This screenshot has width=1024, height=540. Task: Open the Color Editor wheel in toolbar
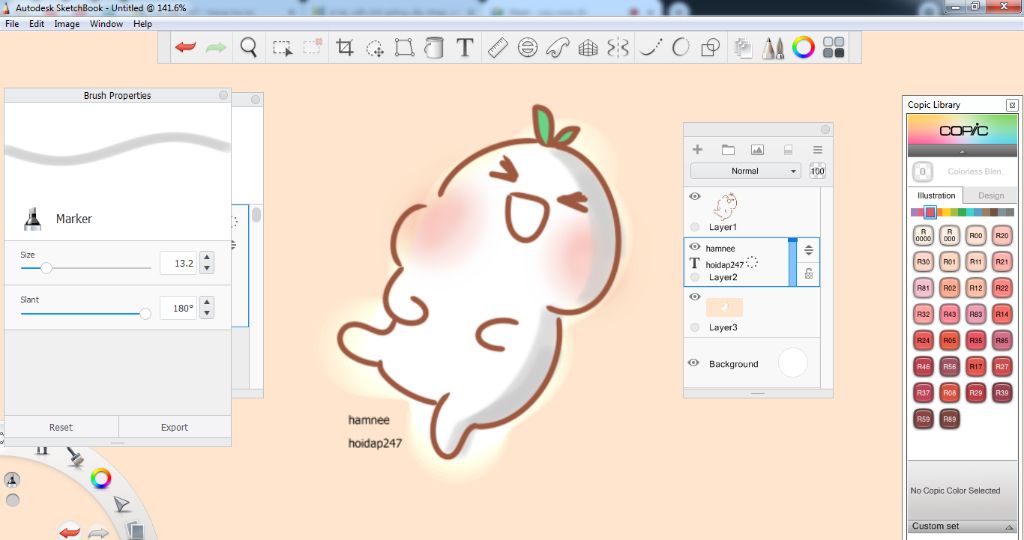tap(803, 47)
